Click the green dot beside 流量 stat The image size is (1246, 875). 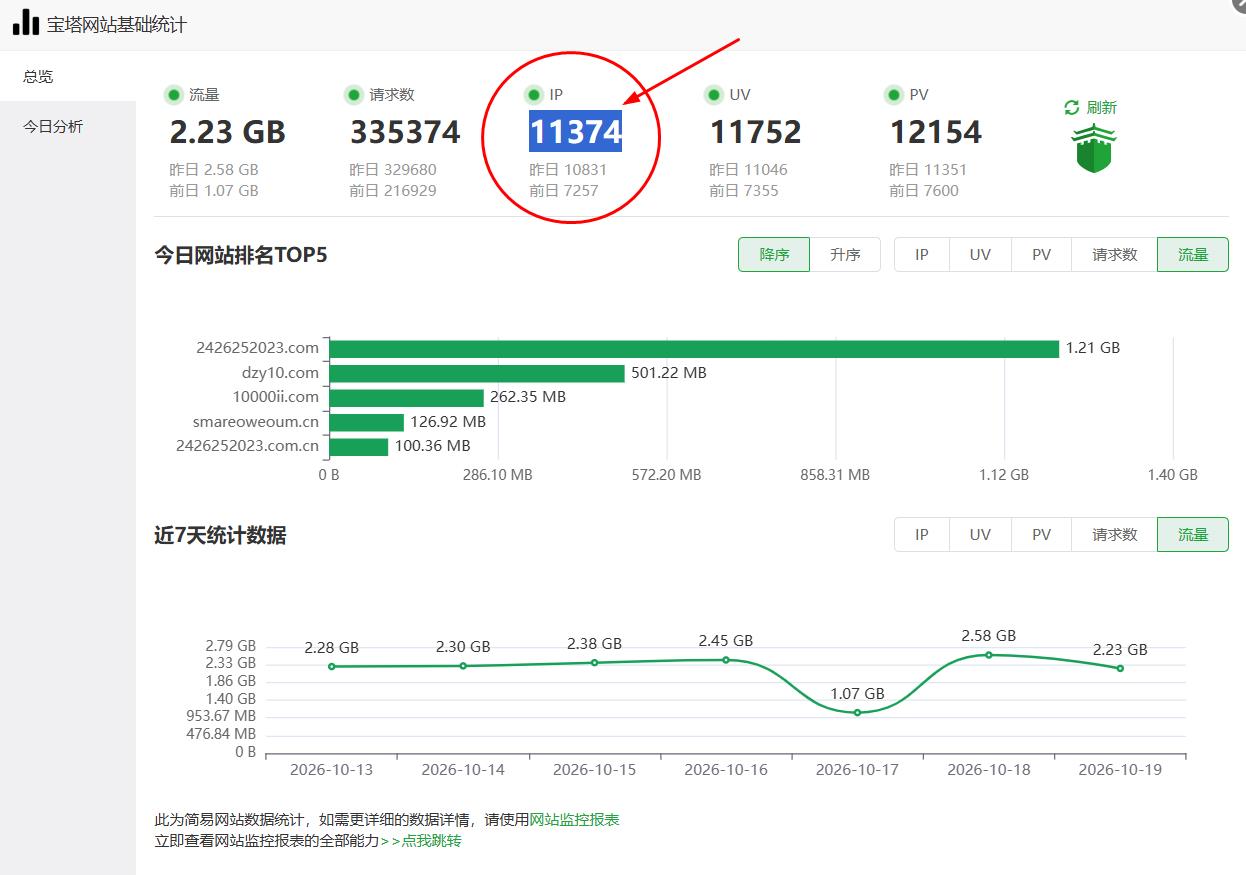(174, 95)
